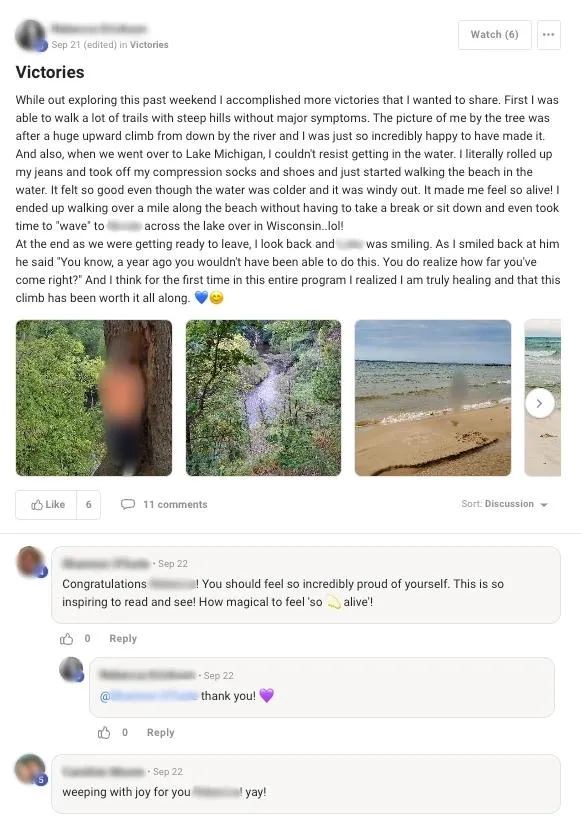Open the tree photo thumbnail
Viewport: 581px width, 816px height.
pyautogui.click(x=94, y=398)
